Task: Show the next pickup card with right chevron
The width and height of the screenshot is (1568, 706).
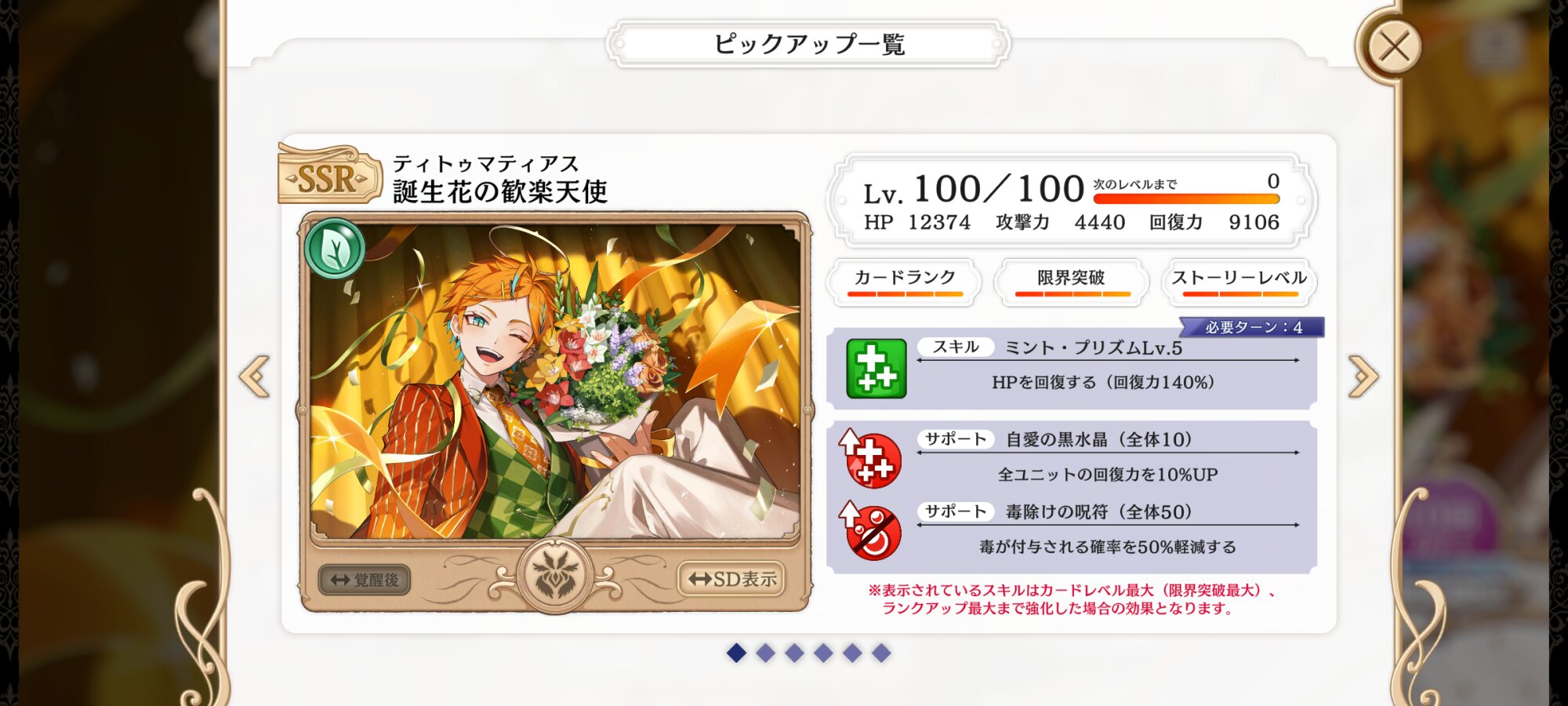Action: pos(1363,377)
